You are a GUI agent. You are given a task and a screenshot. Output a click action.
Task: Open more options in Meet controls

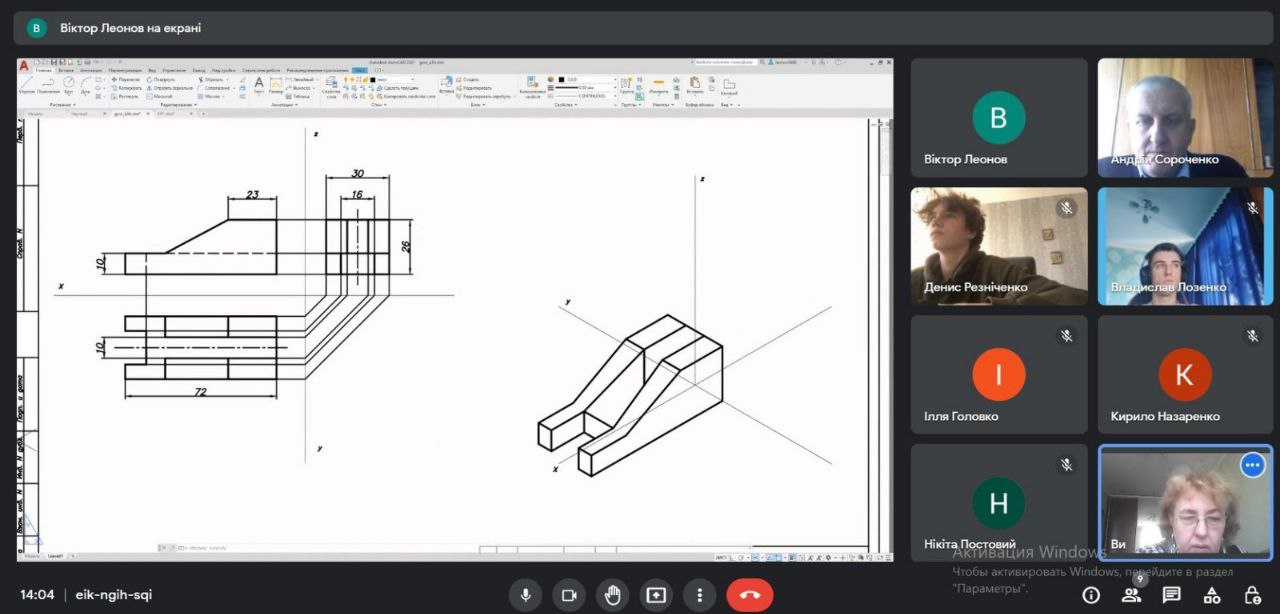tap(700, 595)
